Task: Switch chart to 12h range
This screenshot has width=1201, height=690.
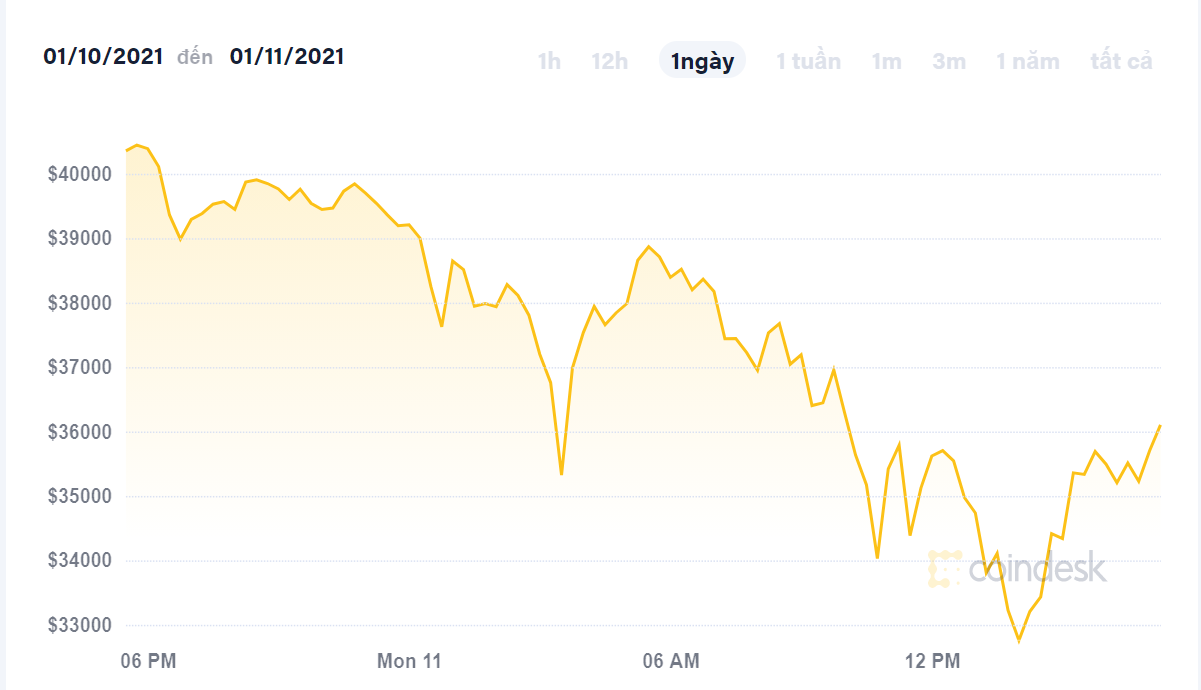Action: point(609,61)
